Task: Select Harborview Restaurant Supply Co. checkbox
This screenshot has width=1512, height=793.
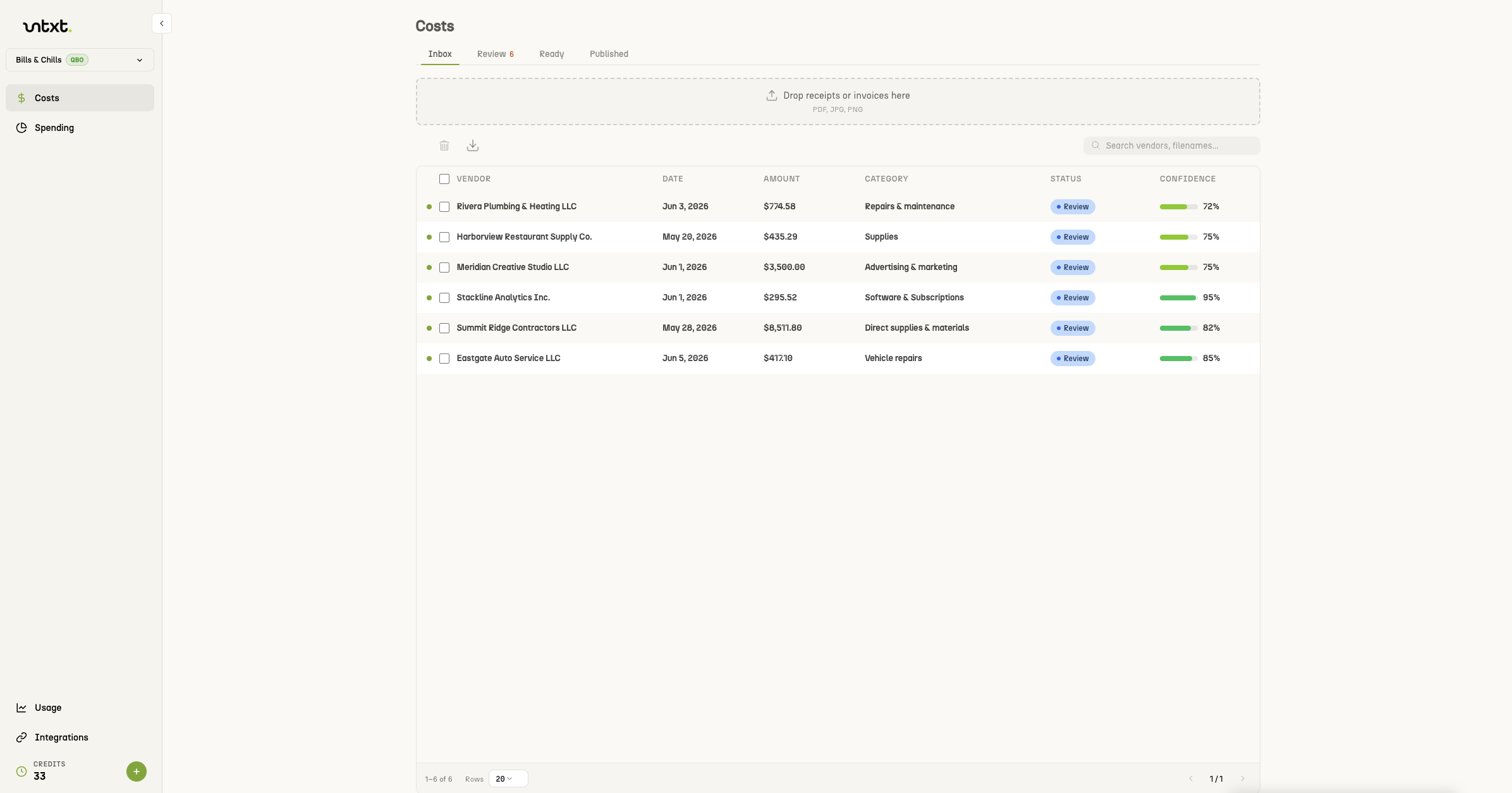Action: (444, 237)
